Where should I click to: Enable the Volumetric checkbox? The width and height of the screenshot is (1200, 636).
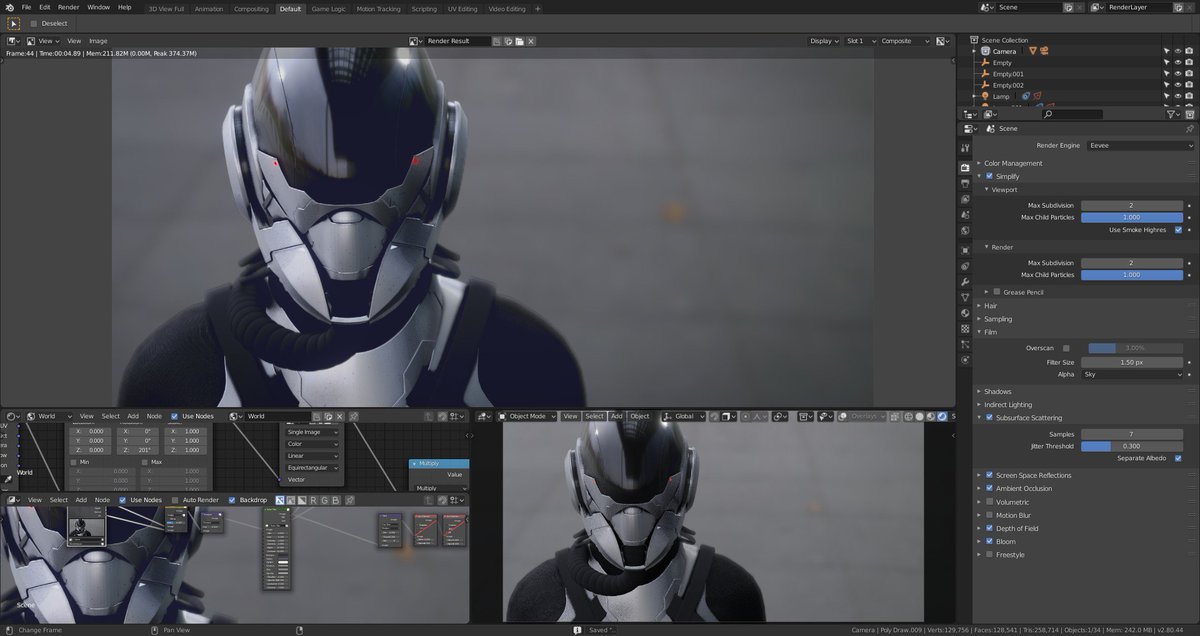click(x=990, y=502)
